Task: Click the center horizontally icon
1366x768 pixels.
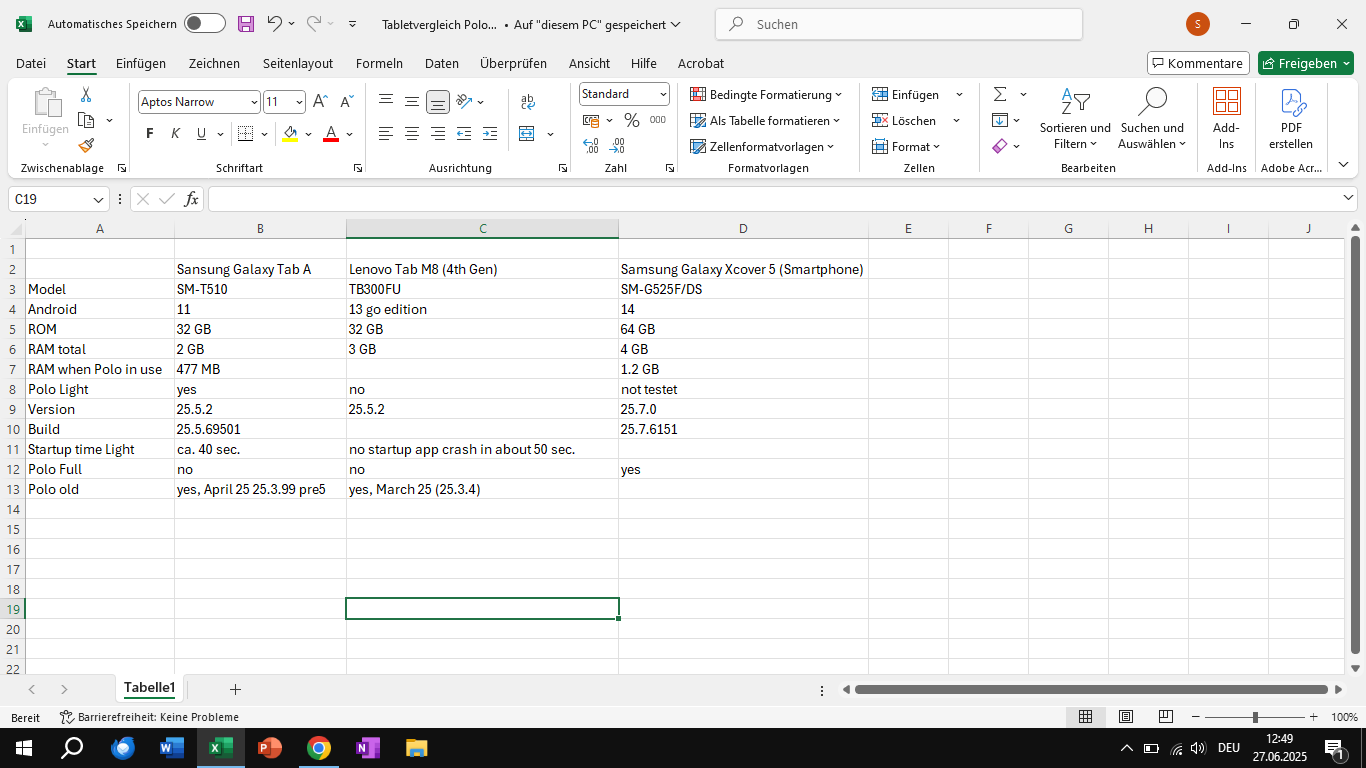Action: [x=412, y=133]
